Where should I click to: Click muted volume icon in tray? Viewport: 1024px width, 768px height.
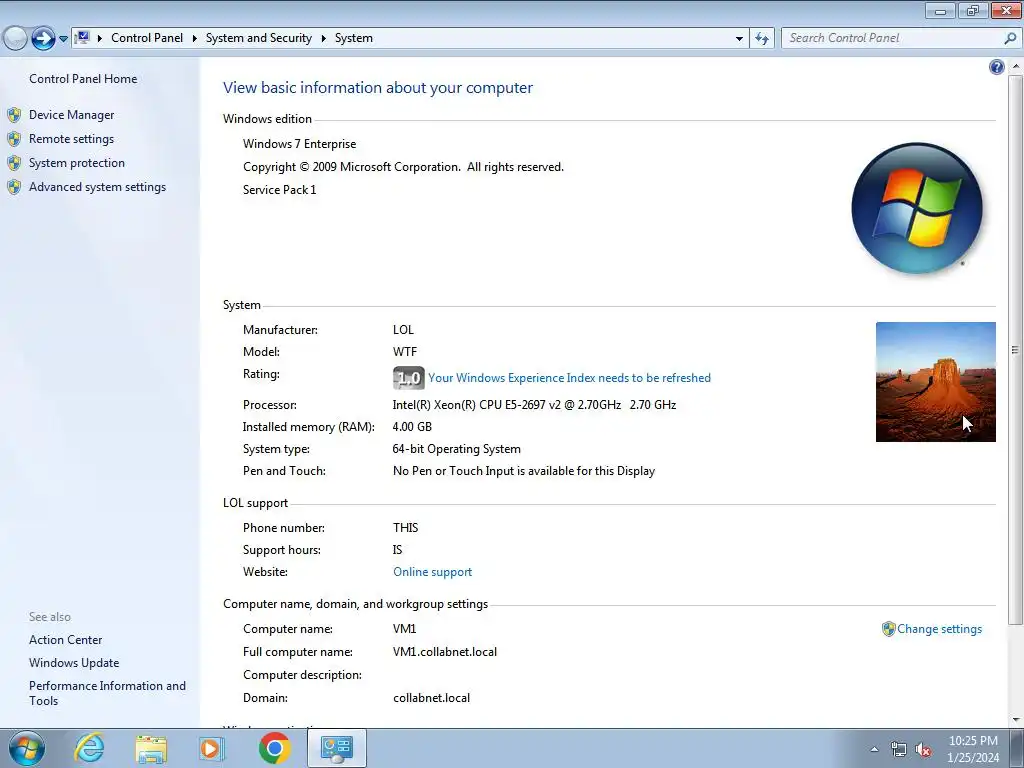point(923,749)
